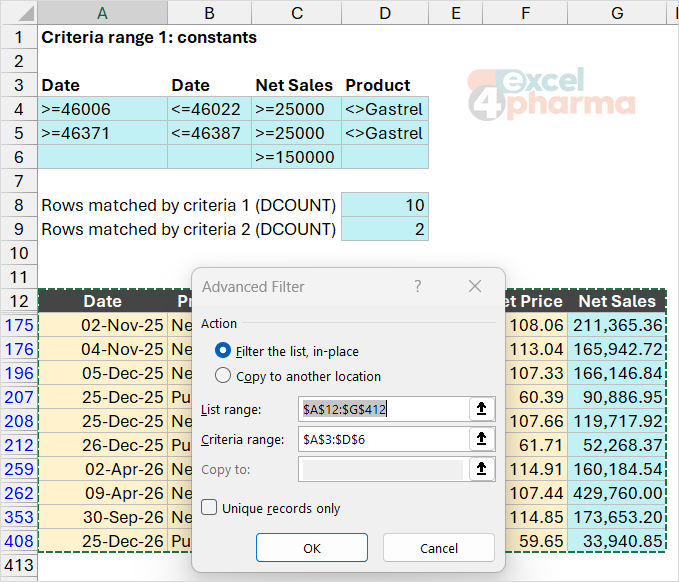This screenshot has width=679, height=582.
Task: Click the Copy to range selector icon
Action: click(x=482, y=469)
